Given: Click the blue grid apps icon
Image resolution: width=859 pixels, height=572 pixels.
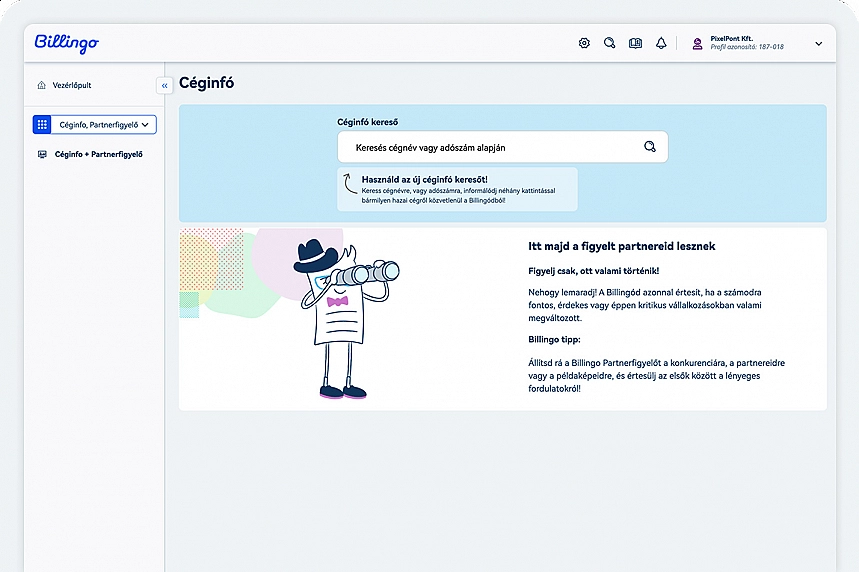Looking at the screenshot, I should 42,125.
